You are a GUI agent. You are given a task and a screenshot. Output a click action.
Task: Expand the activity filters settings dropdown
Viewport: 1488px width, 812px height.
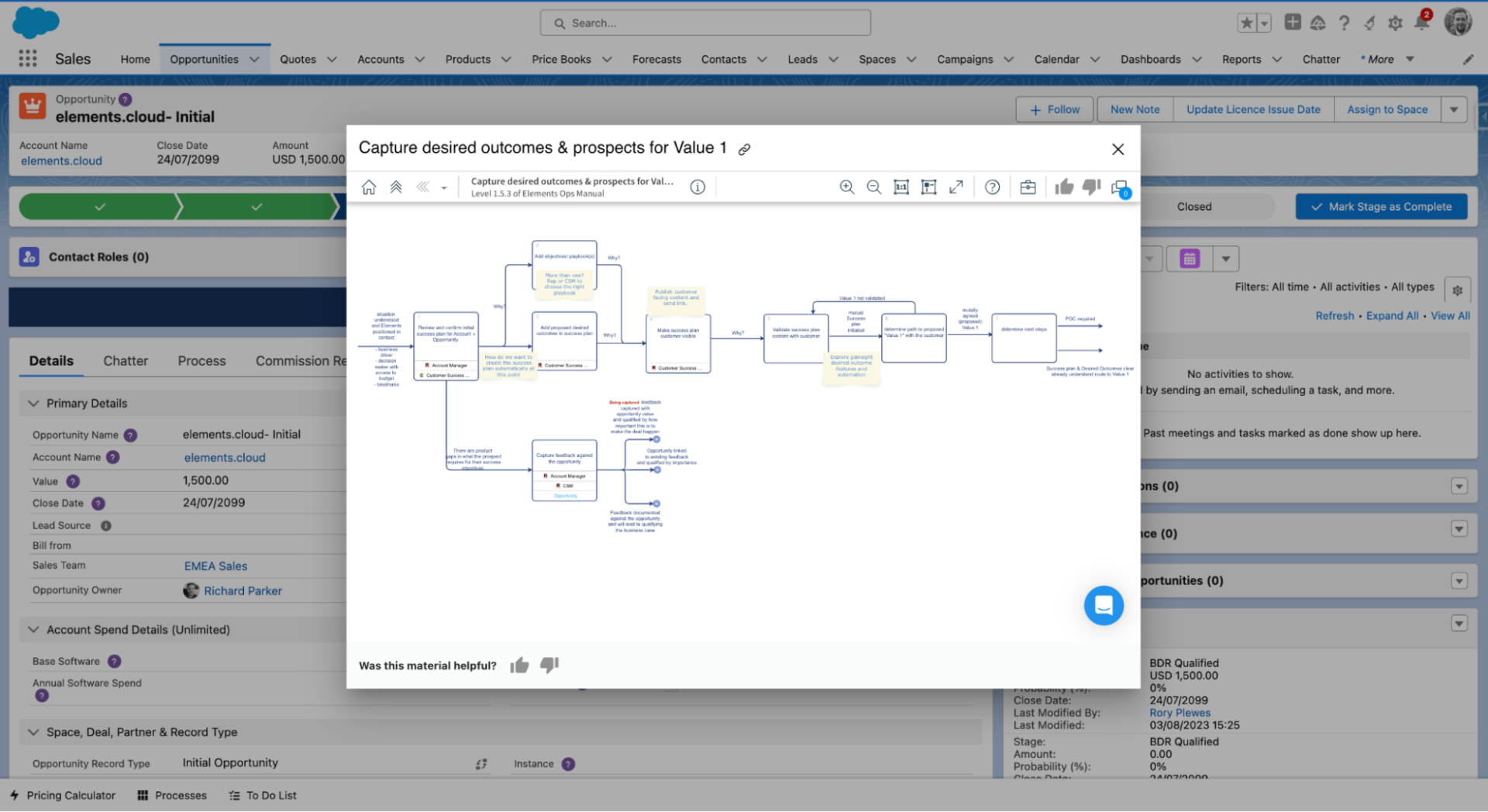tap(1458, 289)
